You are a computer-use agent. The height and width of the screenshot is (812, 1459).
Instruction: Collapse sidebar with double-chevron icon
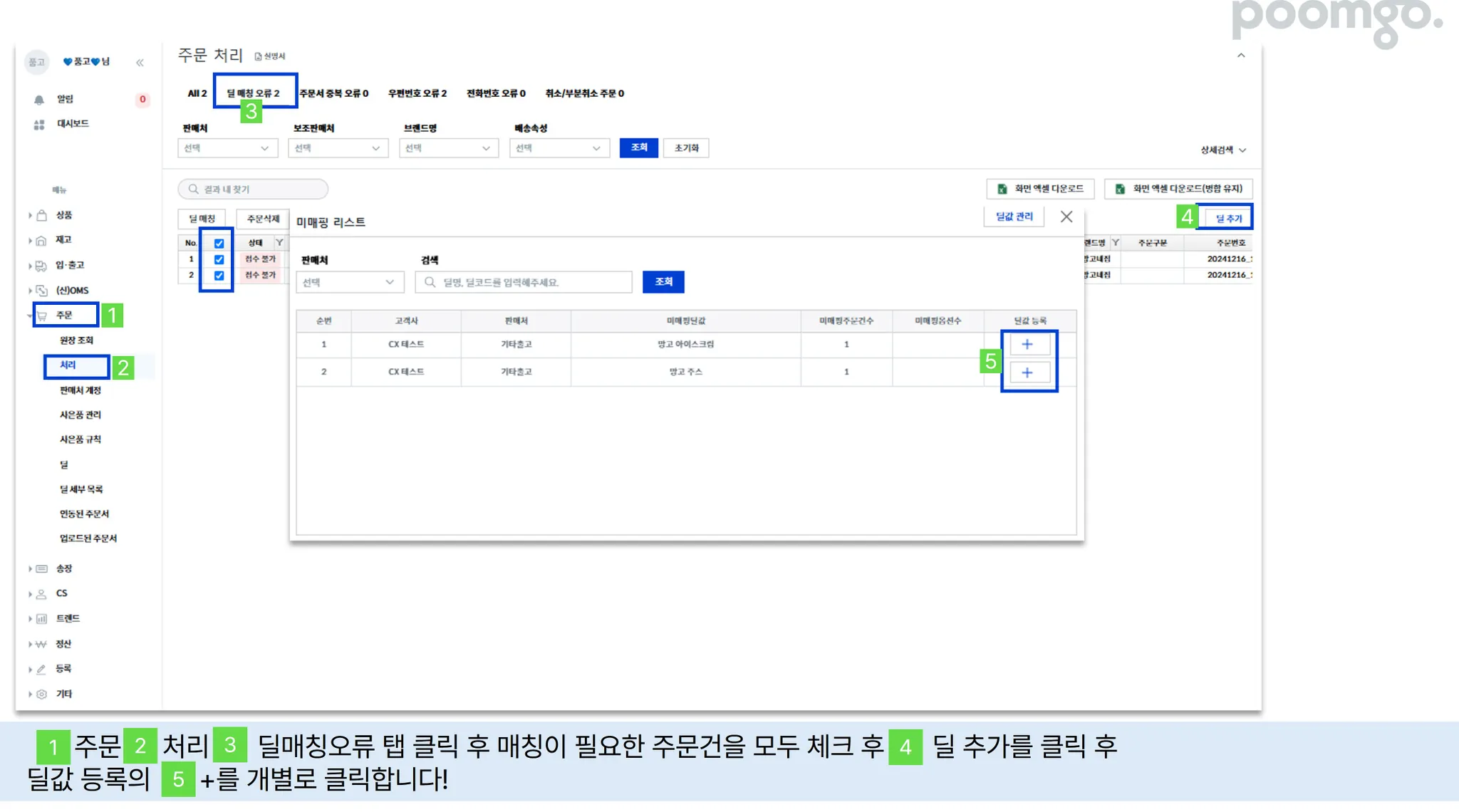click(x=140, y=63)
